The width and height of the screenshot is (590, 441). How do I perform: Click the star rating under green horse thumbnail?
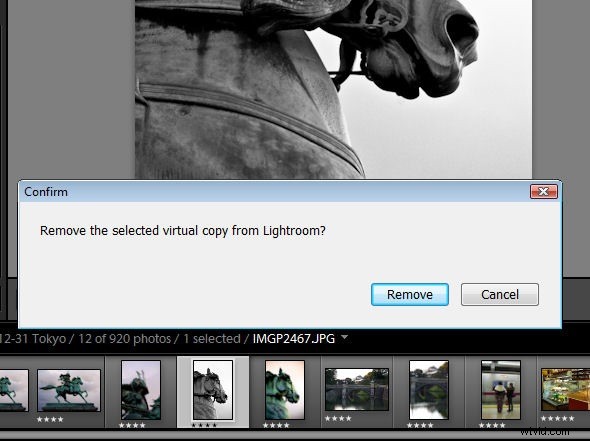[x=276, y=425]
